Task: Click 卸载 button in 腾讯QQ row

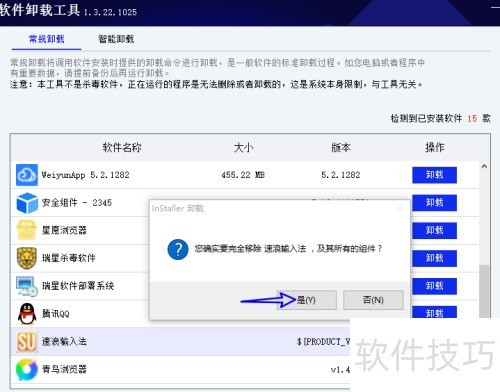Action: [434, 312]
